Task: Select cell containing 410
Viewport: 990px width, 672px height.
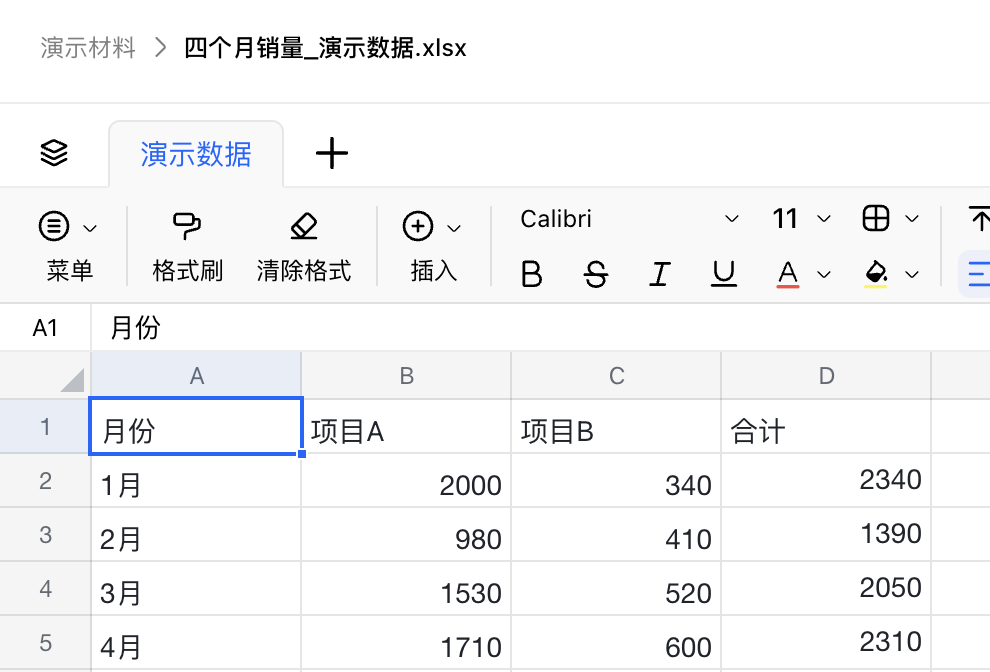Action: pyautogui.click(x=616, y=534)
